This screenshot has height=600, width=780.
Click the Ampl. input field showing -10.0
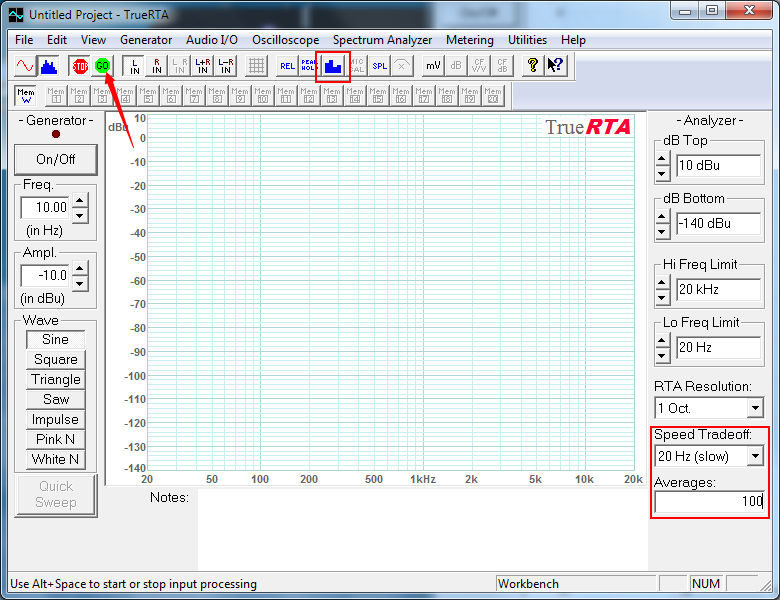pyautogui.click(x=45, y=276)
